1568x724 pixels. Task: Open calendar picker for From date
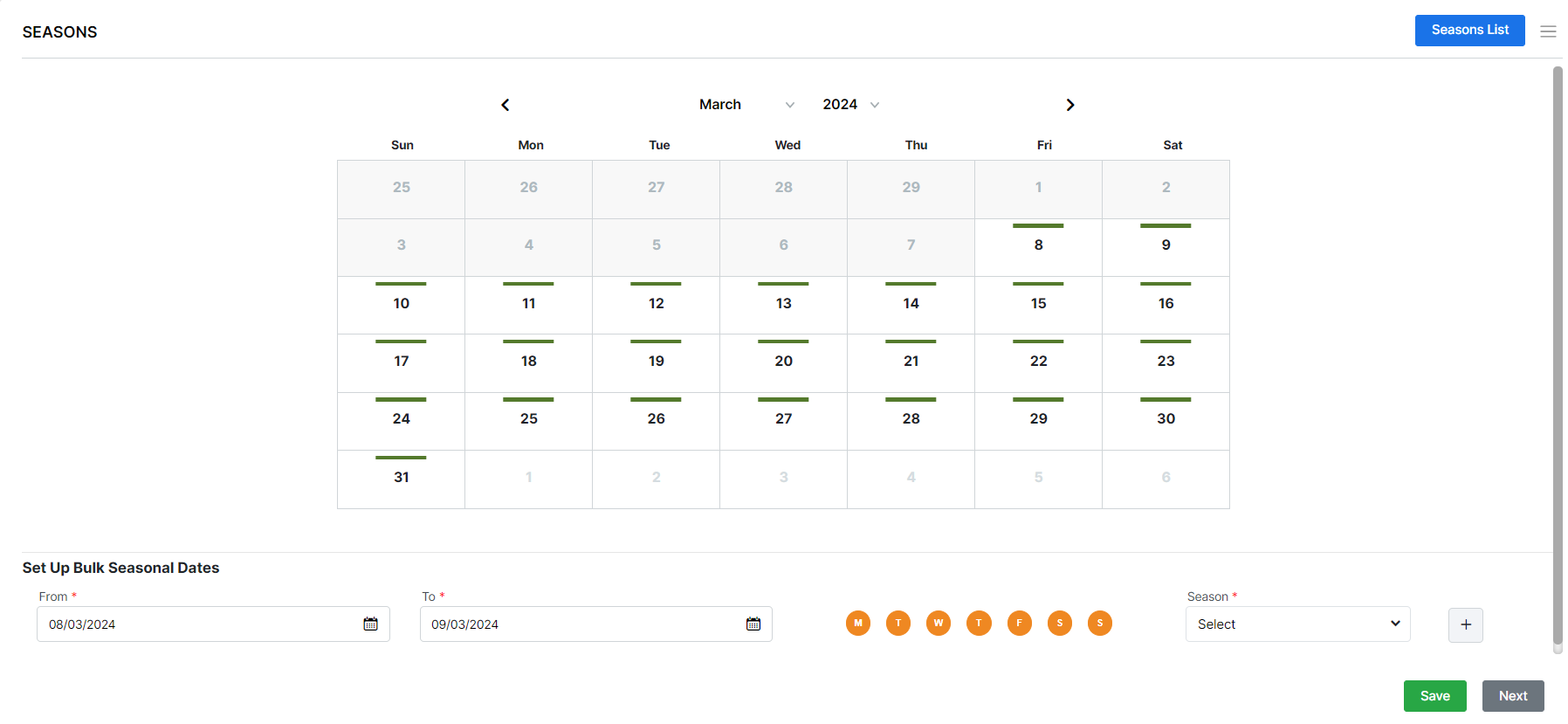[370, 624]
